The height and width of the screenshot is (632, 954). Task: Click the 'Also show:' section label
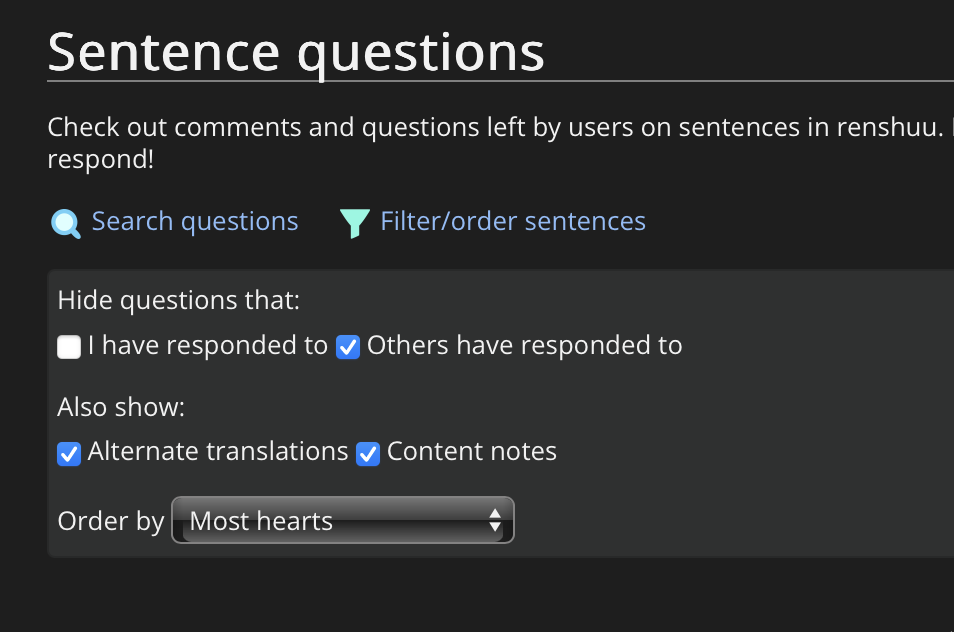click(121, 407)
